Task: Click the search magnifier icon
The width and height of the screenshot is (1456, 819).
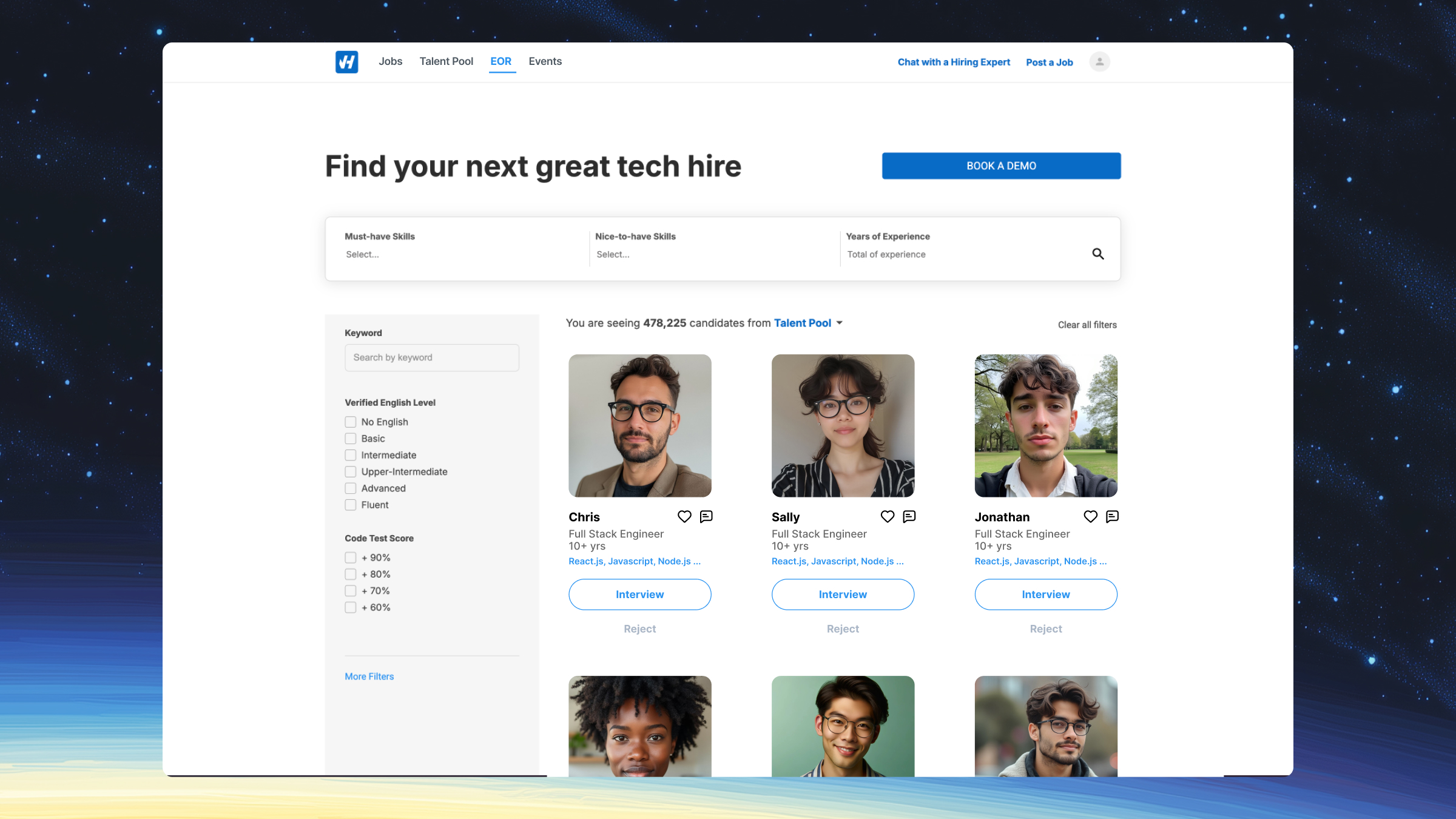Action: click(x=1098, y=254)
